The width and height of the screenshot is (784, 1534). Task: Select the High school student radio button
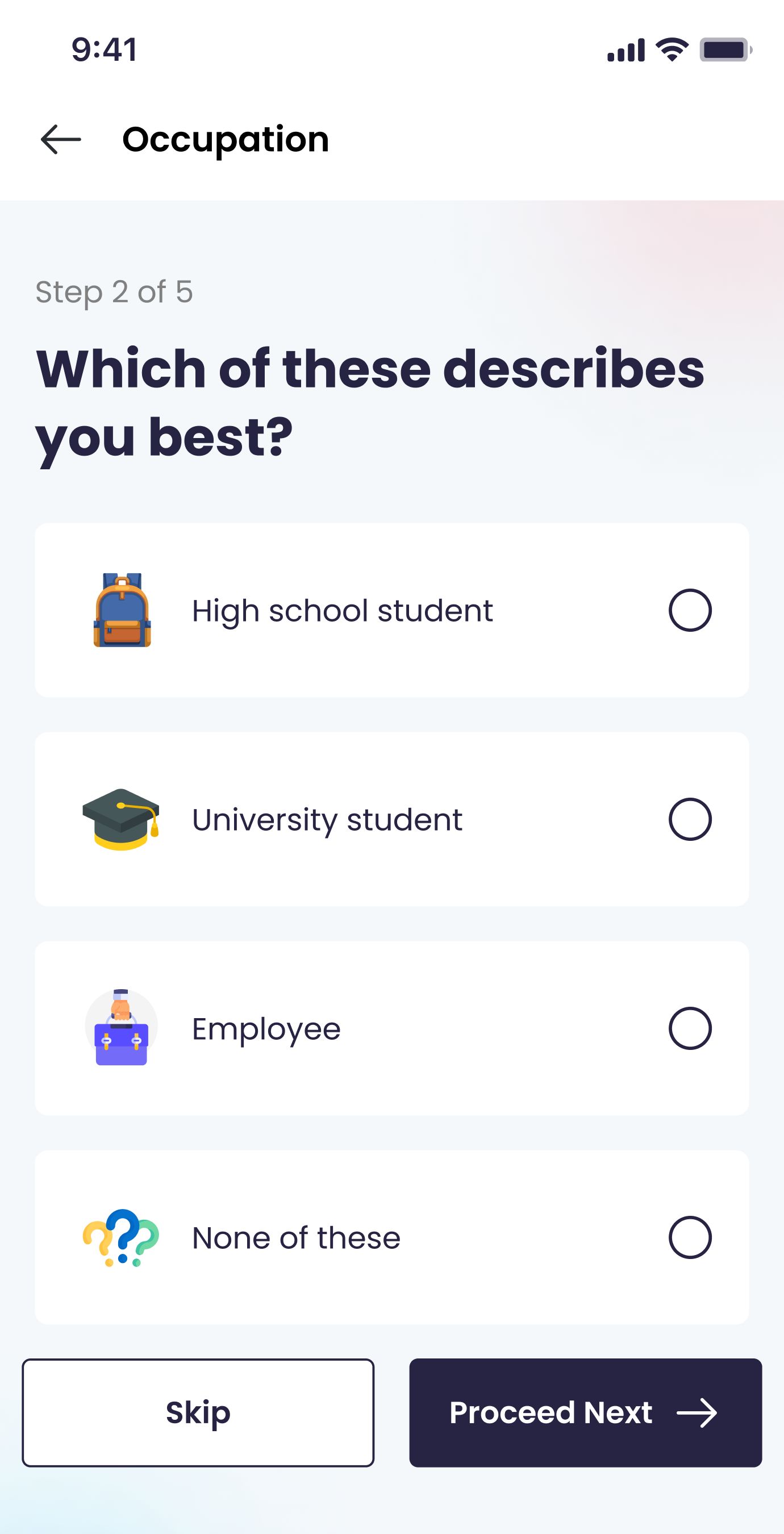[690, 610]
